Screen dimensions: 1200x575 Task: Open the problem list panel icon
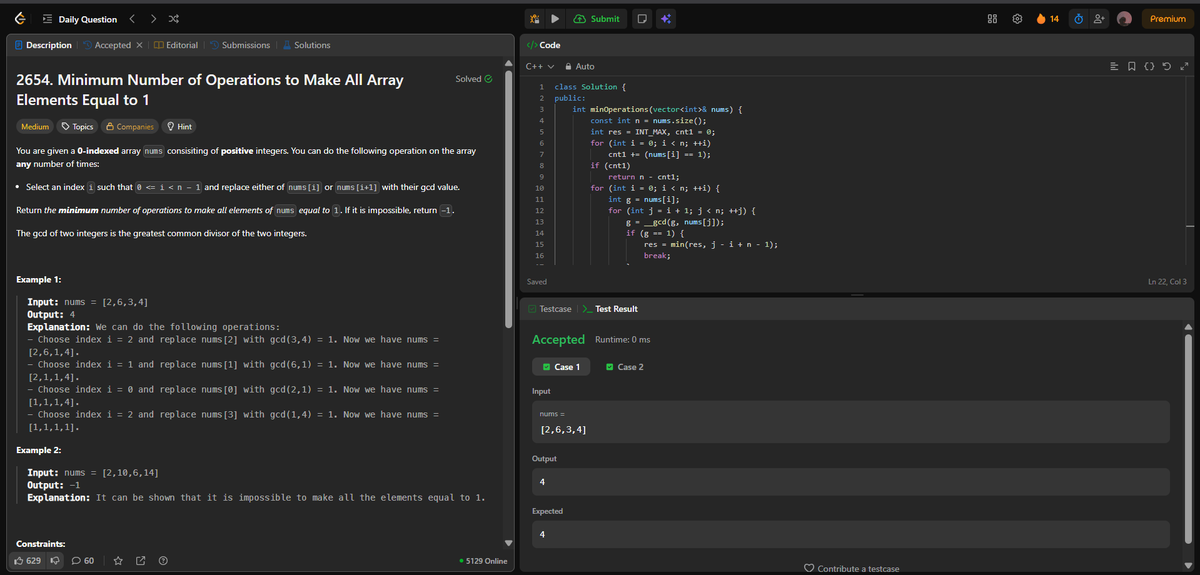click(47, 19)
